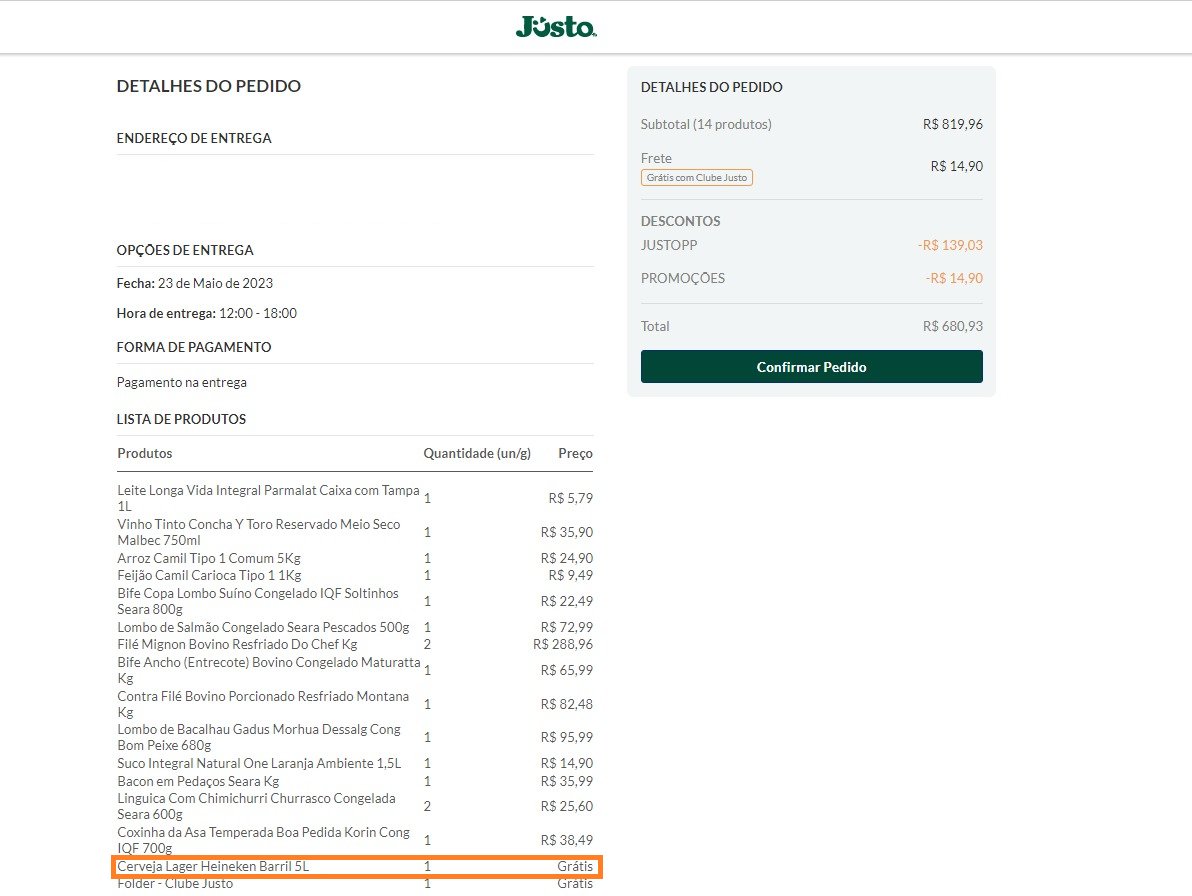Select the Suco Integral Natural One Laranja item
1192x896 pixels.
click(259, 763)
